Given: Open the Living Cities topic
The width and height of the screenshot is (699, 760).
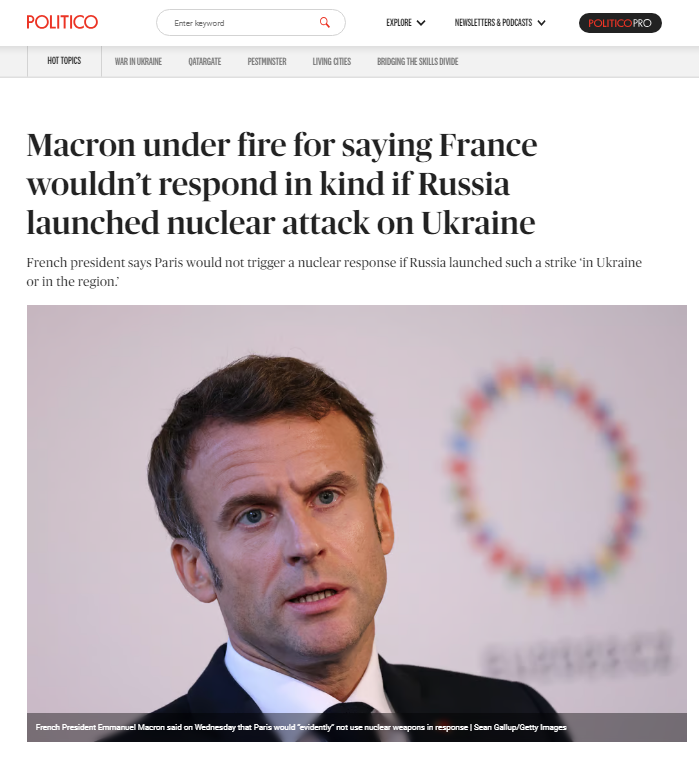Looking at the screenshot, I should [332, 62].
